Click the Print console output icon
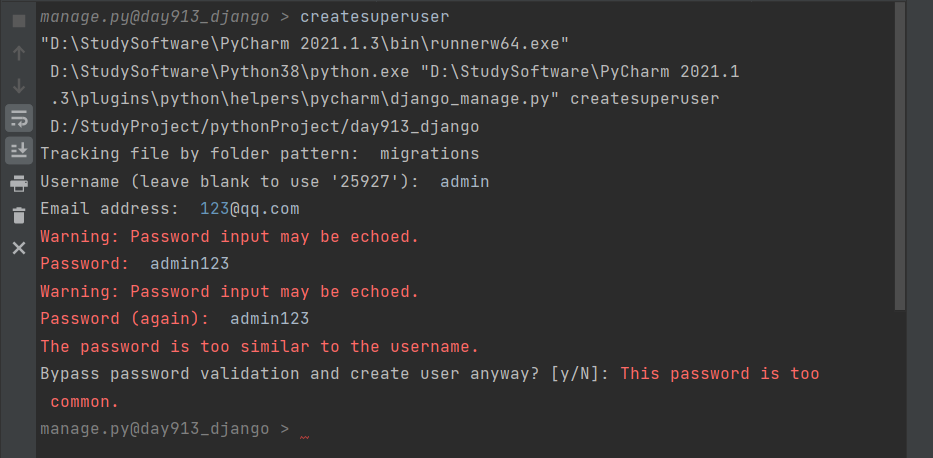This screenshot has height=458, width=933. click(x=18, y=183)
